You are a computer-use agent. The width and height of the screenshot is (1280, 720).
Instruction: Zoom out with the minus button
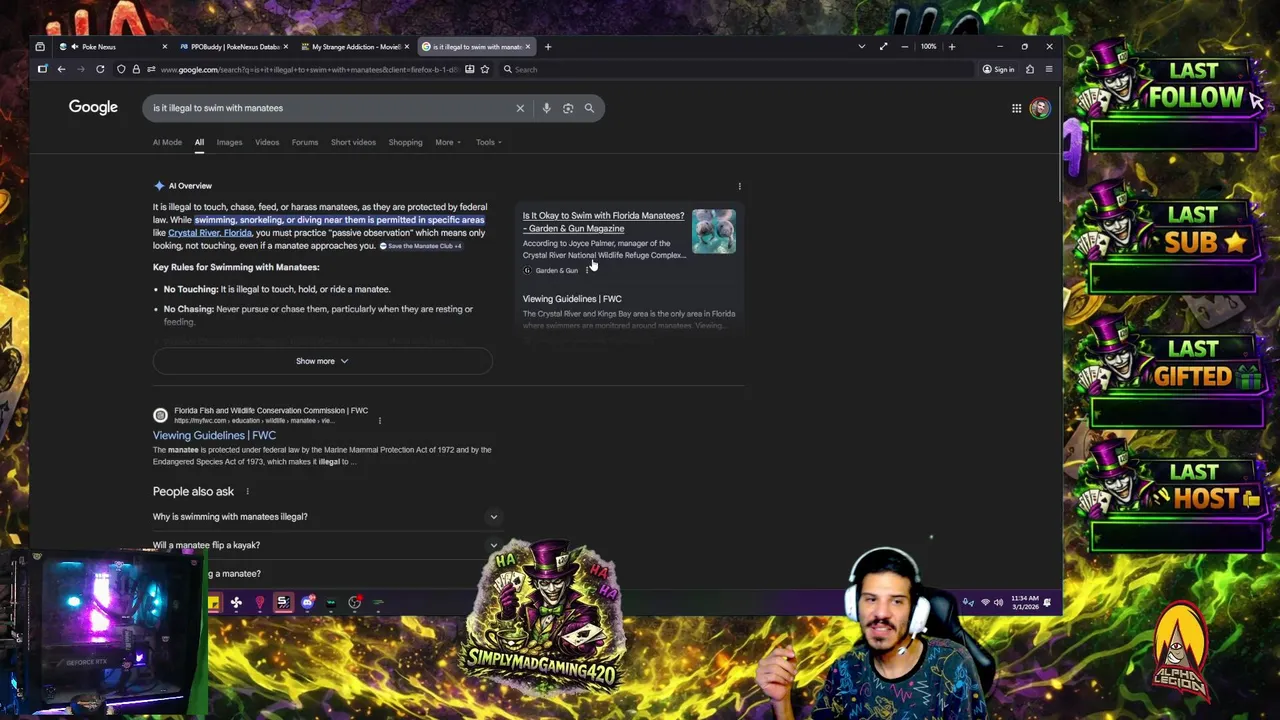pos(905,46)
